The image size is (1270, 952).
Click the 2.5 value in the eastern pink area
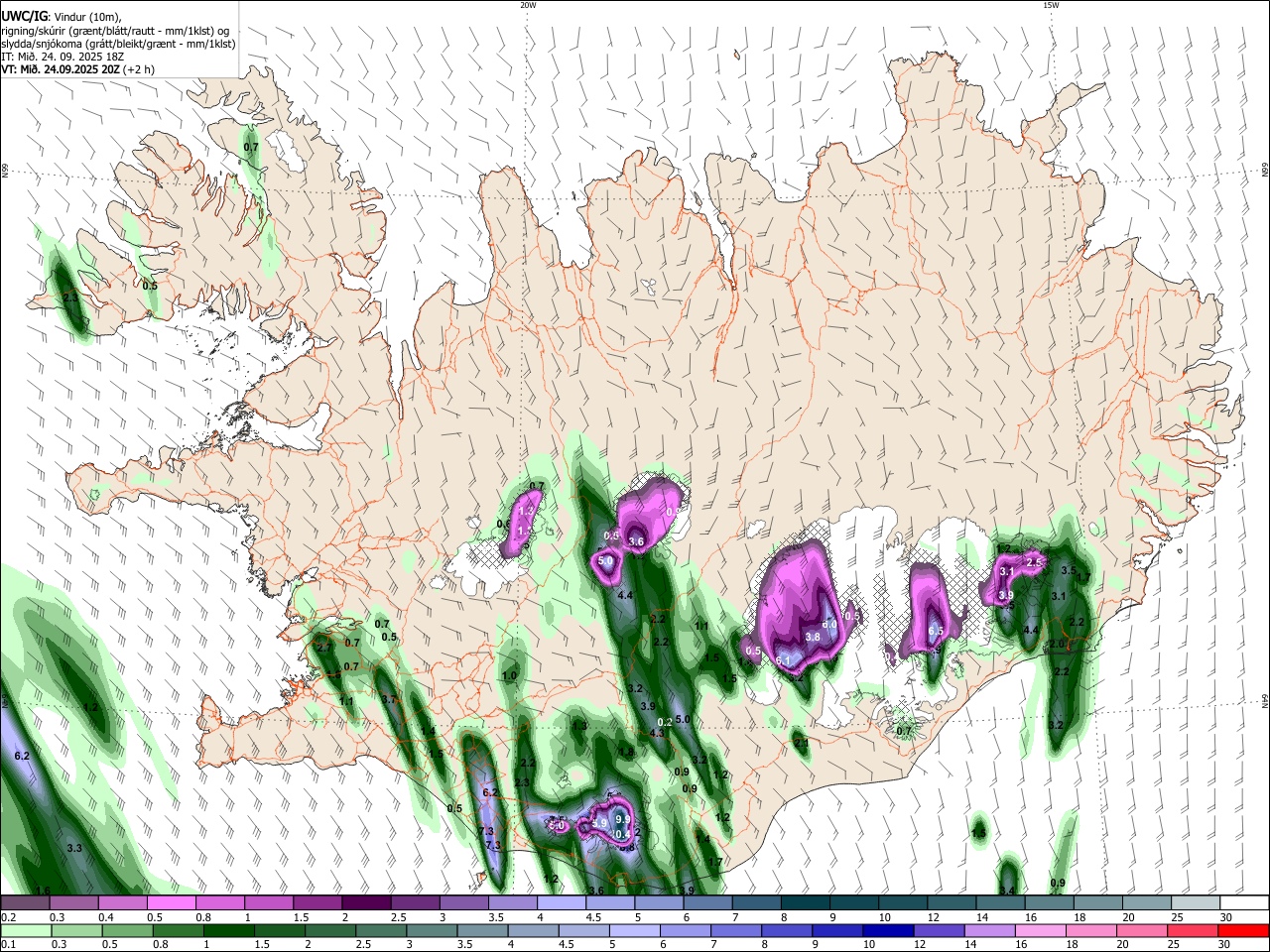pos(1034,562)
